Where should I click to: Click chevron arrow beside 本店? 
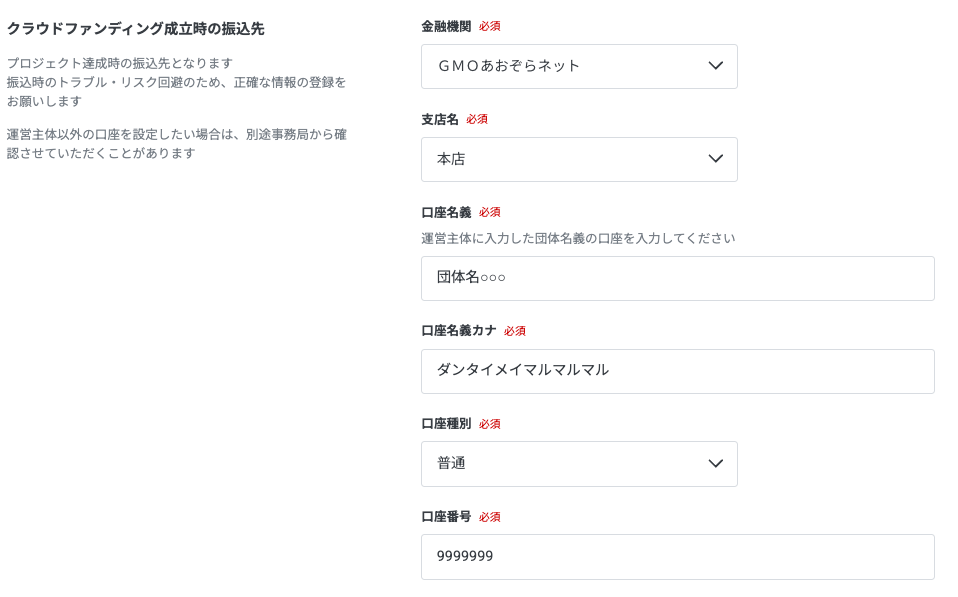point(715,159)
